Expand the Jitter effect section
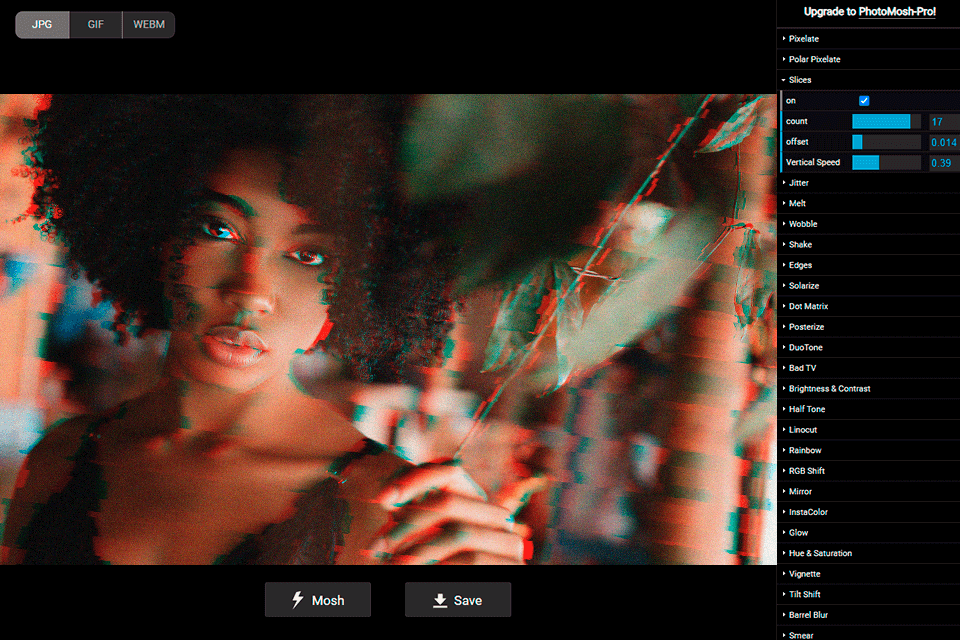Viewport: 960px width, 640px height. [x=868, y=183]
